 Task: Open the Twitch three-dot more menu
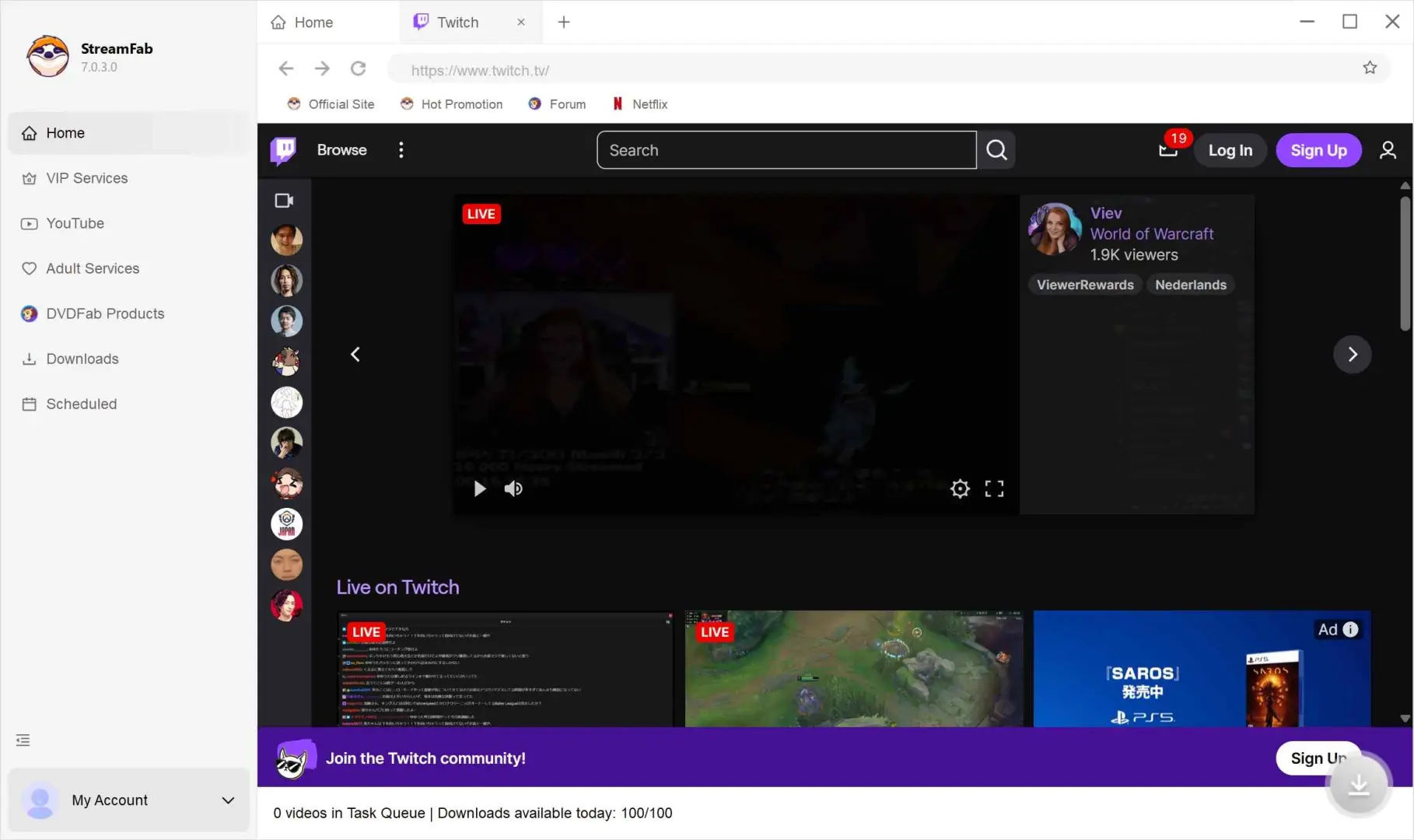[x=401, y=150]
